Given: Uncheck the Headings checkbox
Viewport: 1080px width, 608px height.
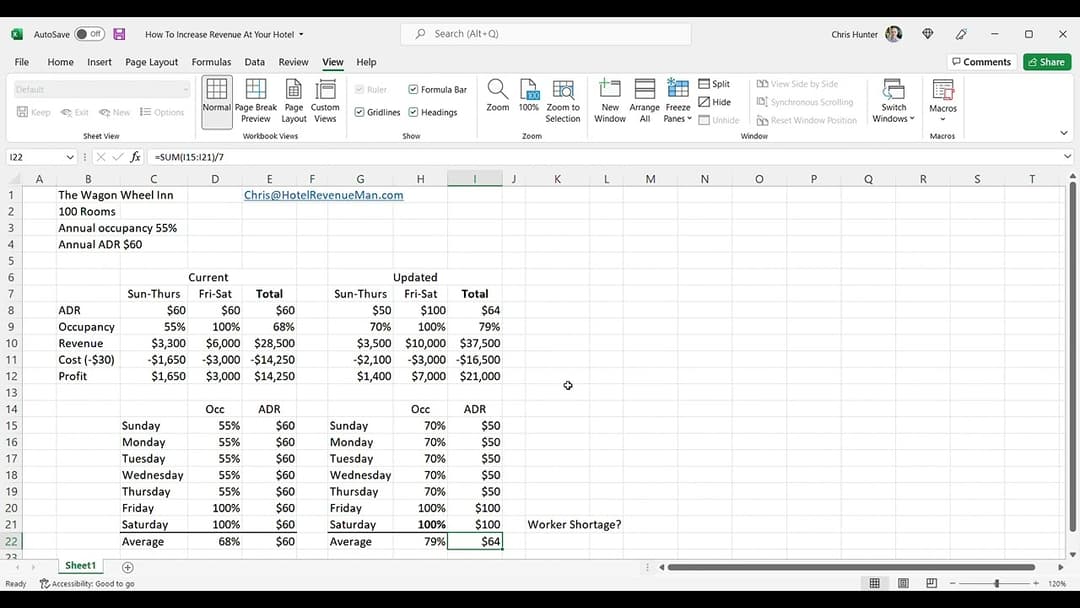Looking at the screenshot, I should pos(413,112).
